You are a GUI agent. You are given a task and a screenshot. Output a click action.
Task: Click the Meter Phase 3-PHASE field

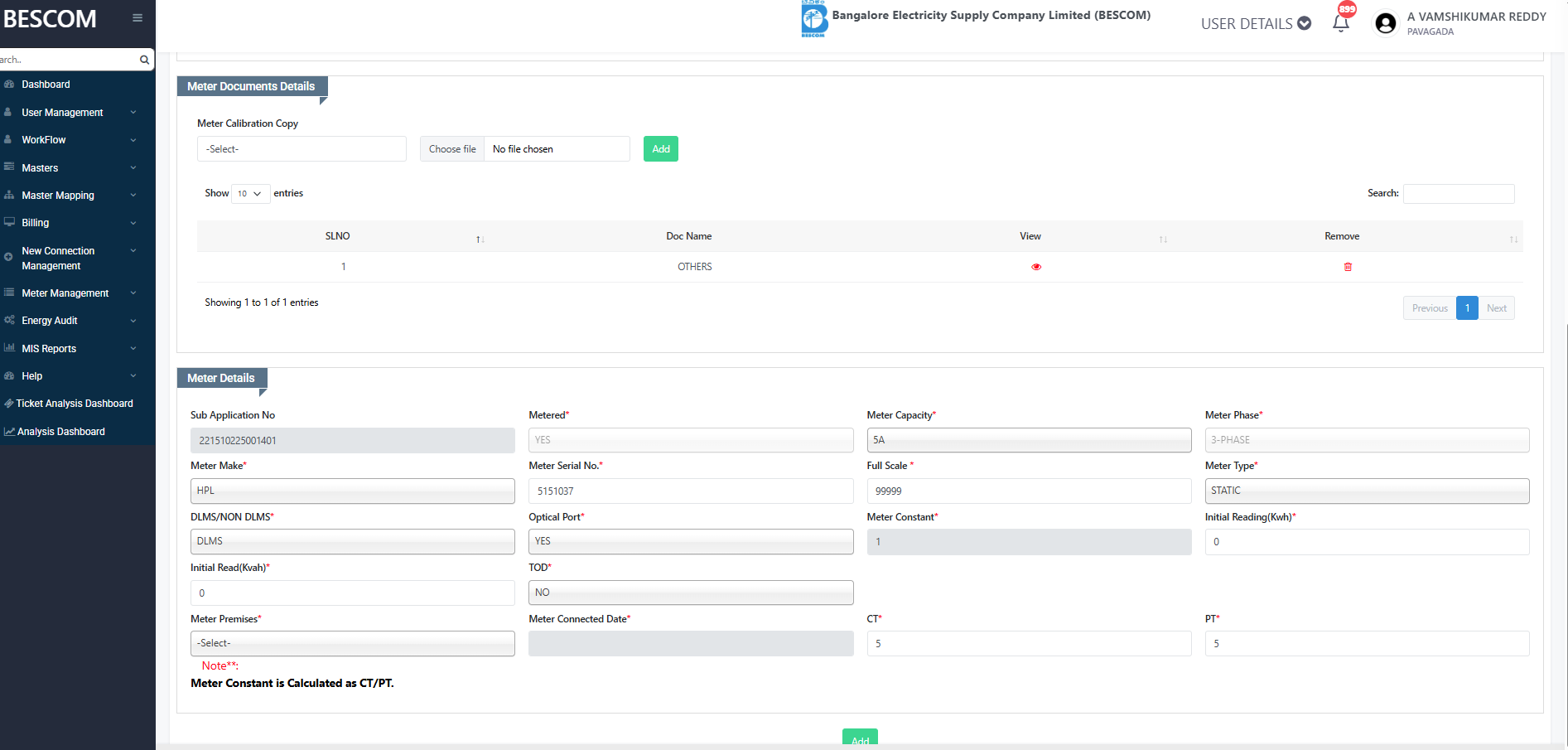tap(1367, 440)
